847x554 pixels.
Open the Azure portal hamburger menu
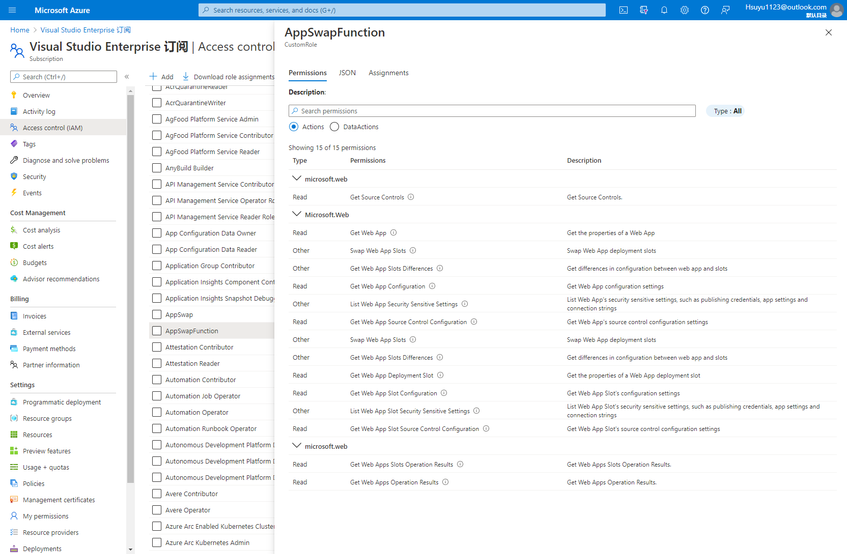click(12, 10)
